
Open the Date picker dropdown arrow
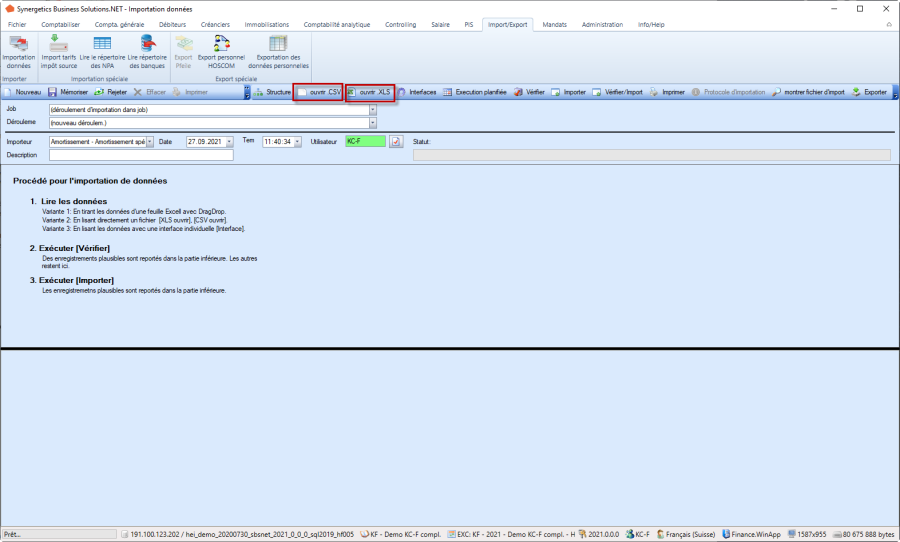click(229, 142)
